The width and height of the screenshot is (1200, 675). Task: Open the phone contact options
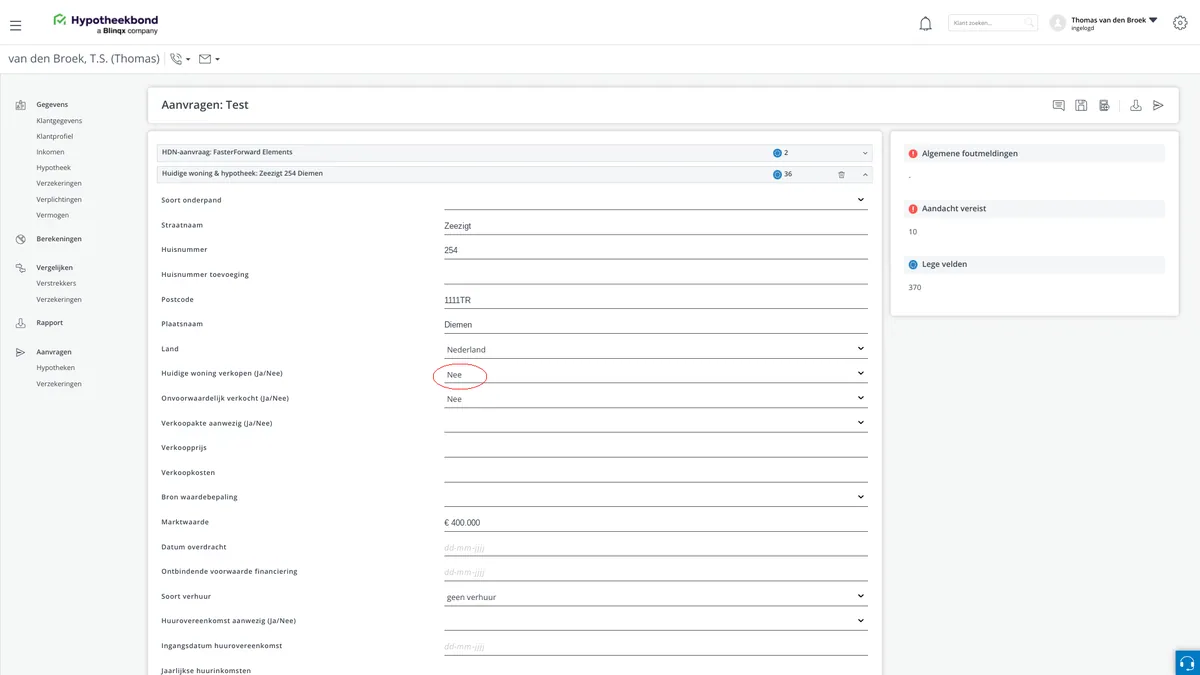coord(180,59)
